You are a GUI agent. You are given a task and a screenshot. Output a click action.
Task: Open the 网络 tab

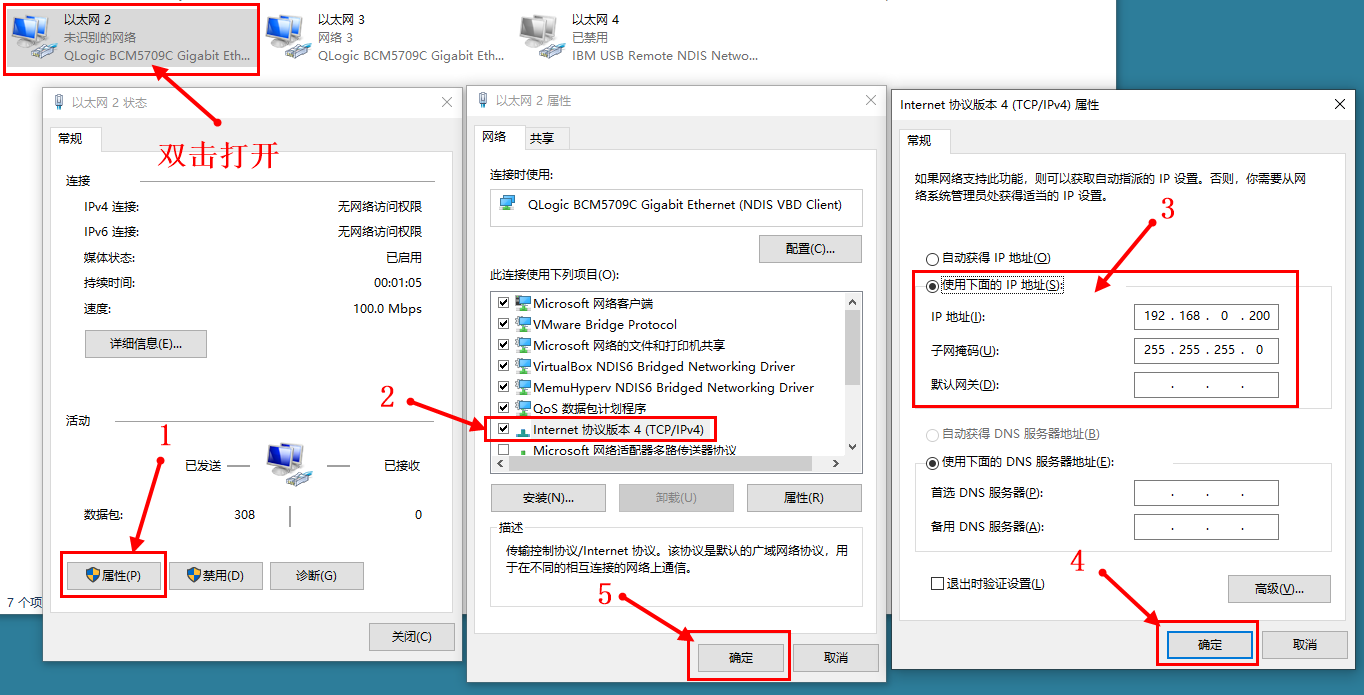click(495, 137)
